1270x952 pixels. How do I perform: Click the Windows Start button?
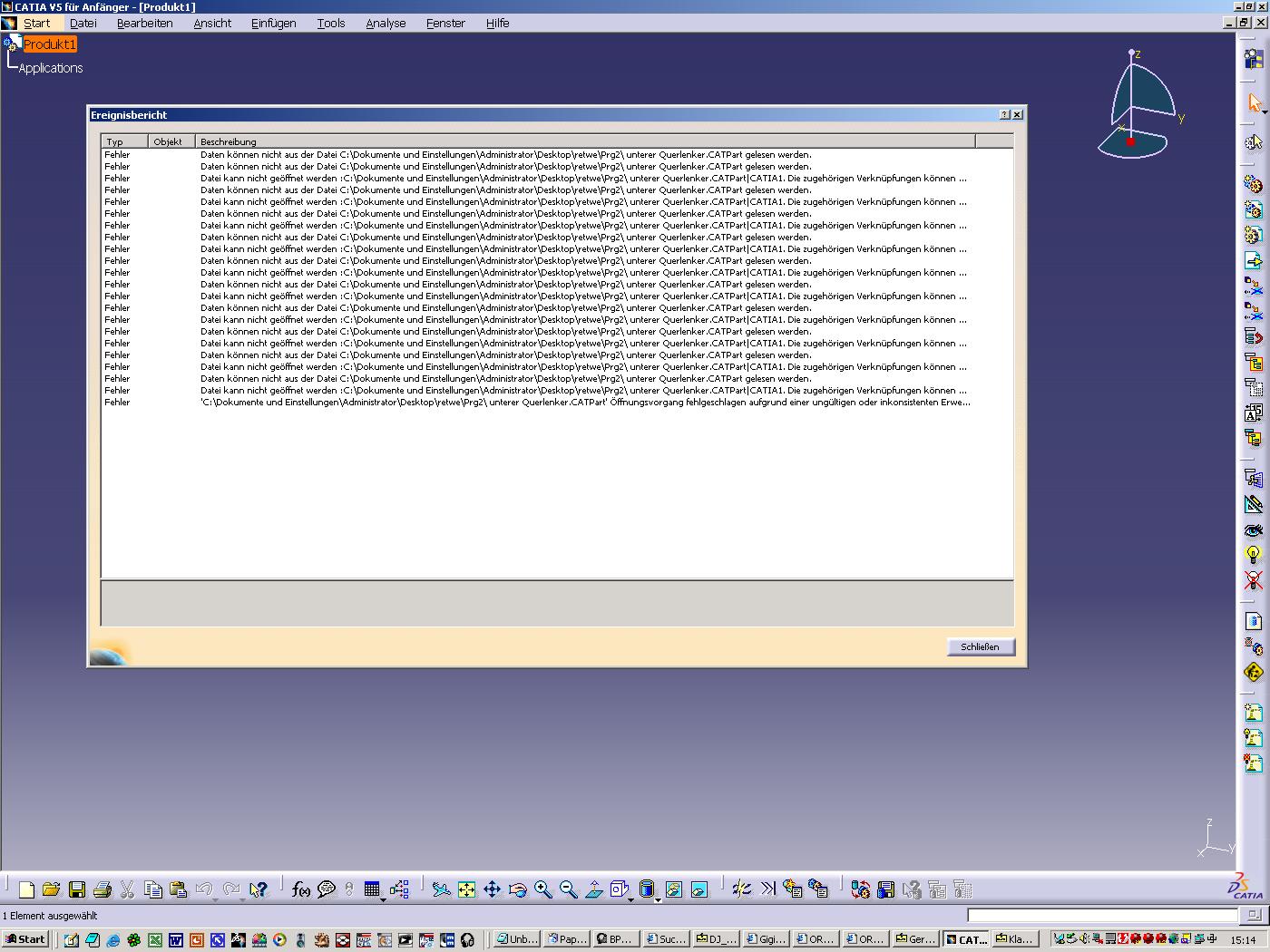25,939
